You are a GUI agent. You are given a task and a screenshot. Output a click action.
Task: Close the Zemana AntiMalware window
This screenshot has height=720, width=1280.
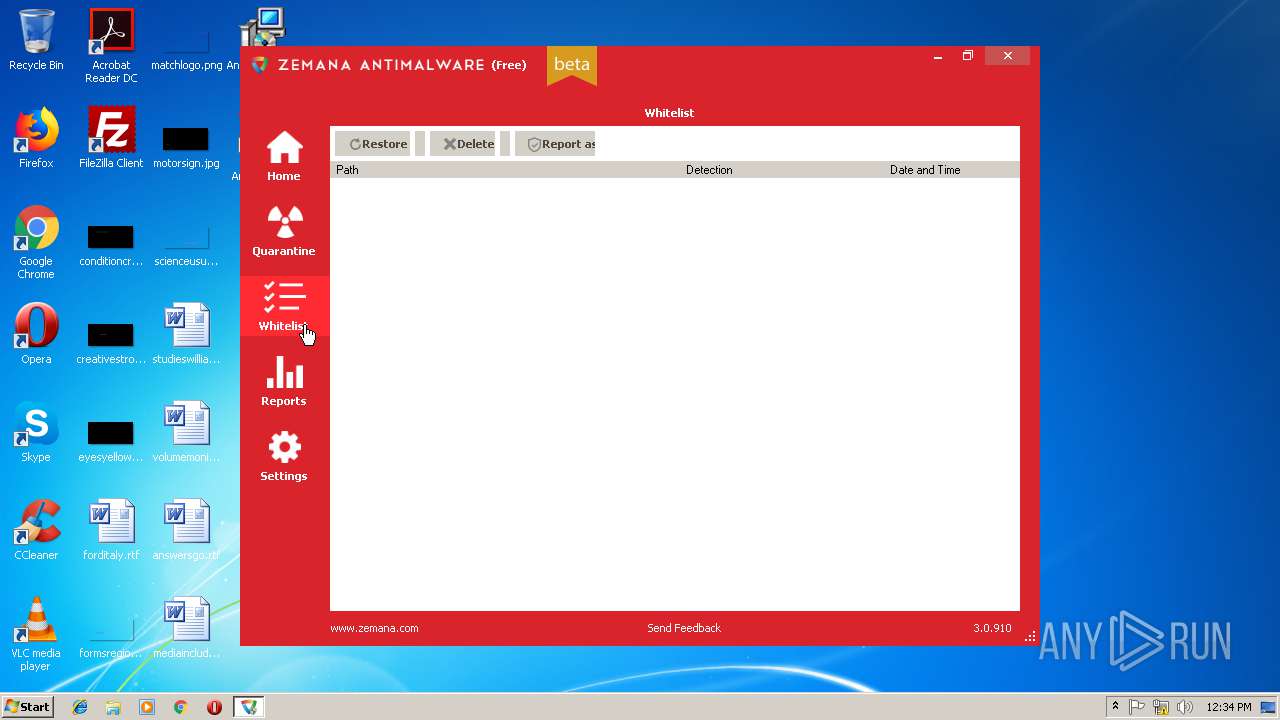click(1008, 56)
